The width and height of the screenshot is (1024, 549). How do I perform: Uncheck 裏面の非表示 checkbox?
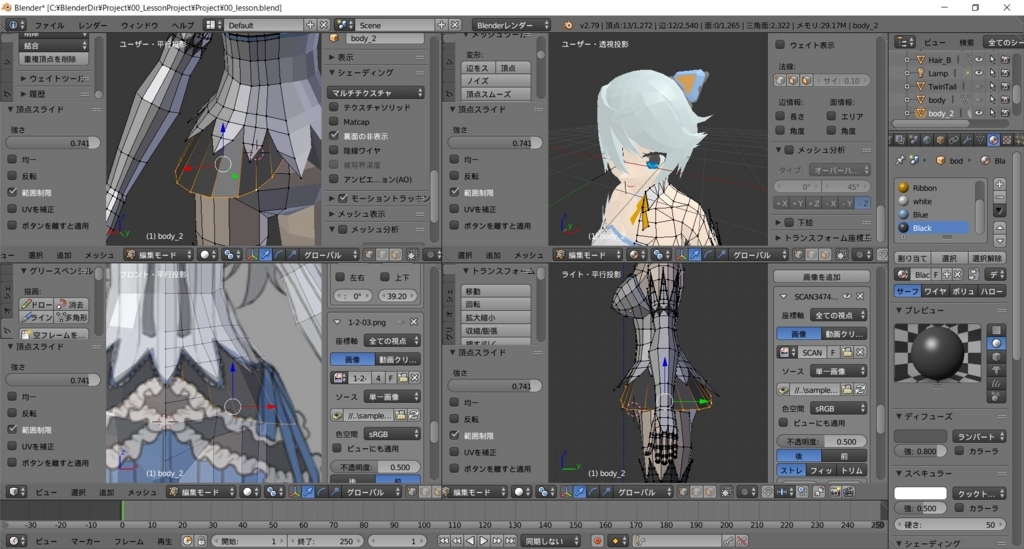(x=334, y=136)
